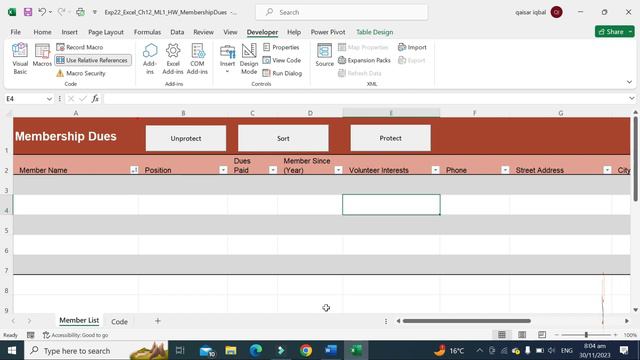
Task: Open Member Name filter dropdown
Action: (134, 170)
